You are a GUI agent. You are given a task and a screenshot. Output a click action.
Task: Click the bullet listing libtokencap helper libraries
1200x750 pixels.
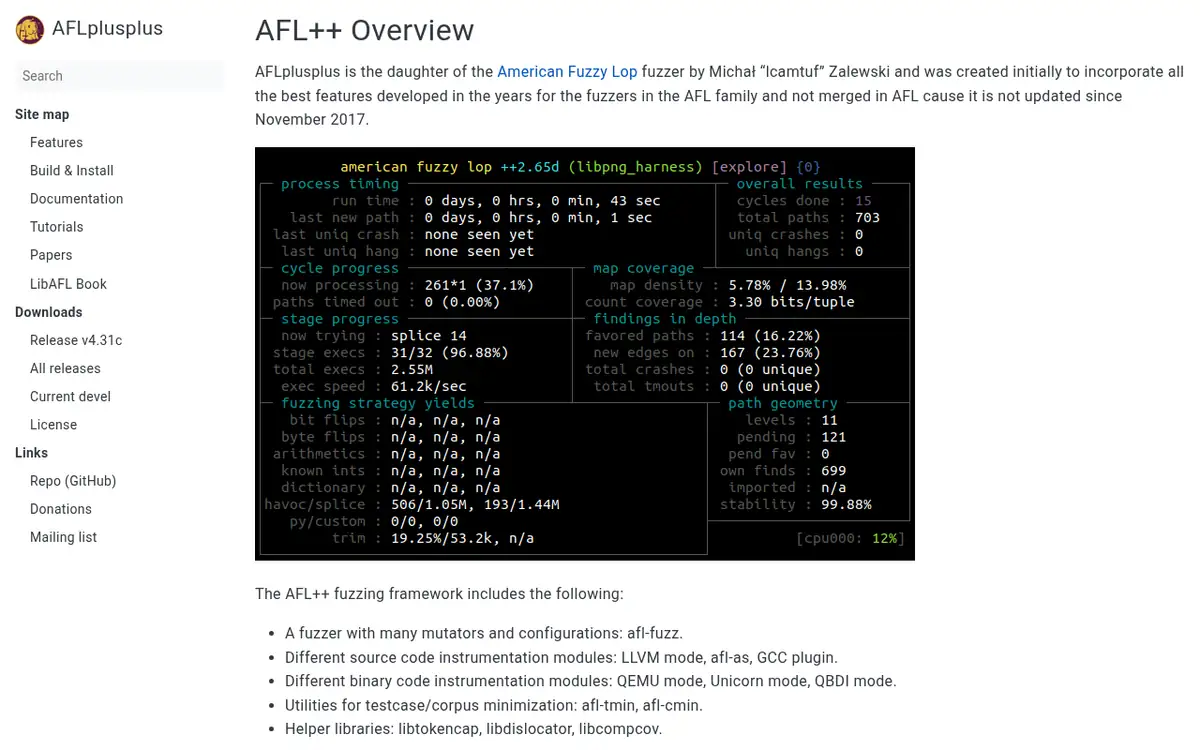tap(474, 729)
